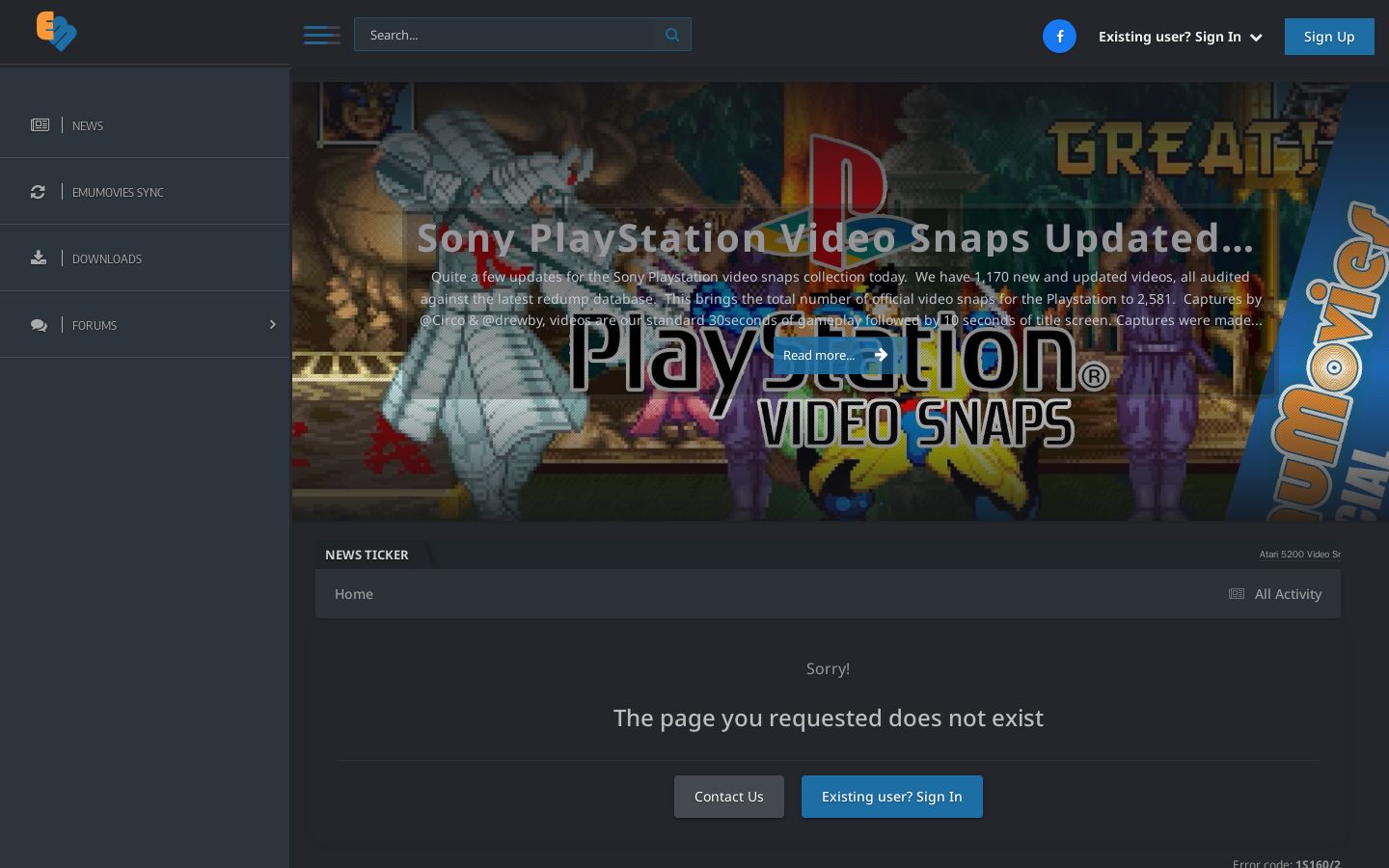Expand the Forums submenu chevron
Viewport: 1389px width, 868px height.
point(272,324)
